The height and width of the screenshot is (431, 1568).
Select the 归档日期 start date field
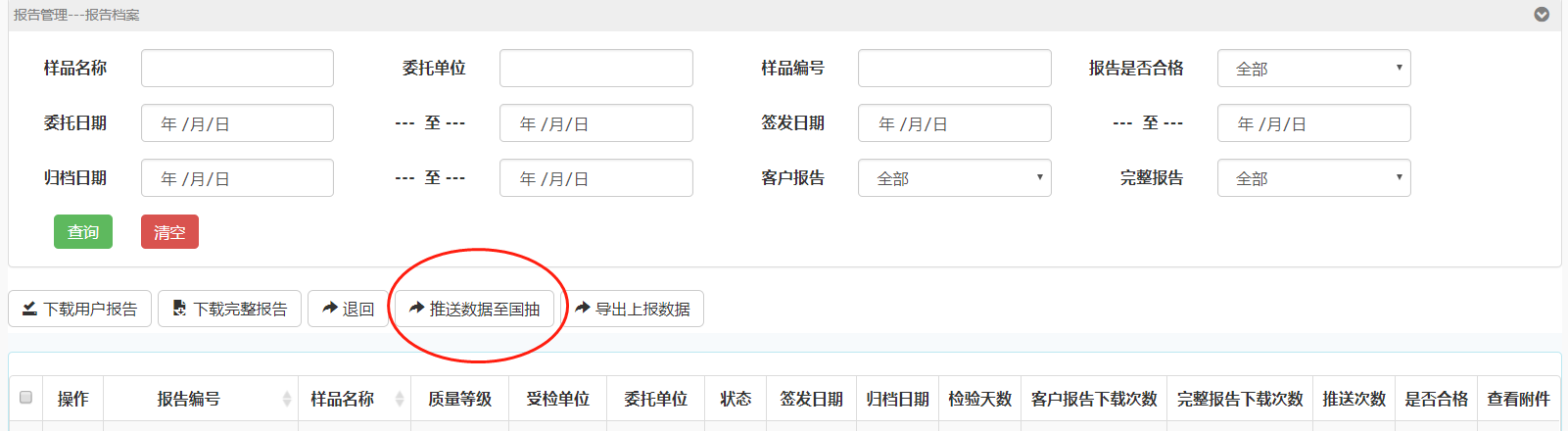pos(237,178)
